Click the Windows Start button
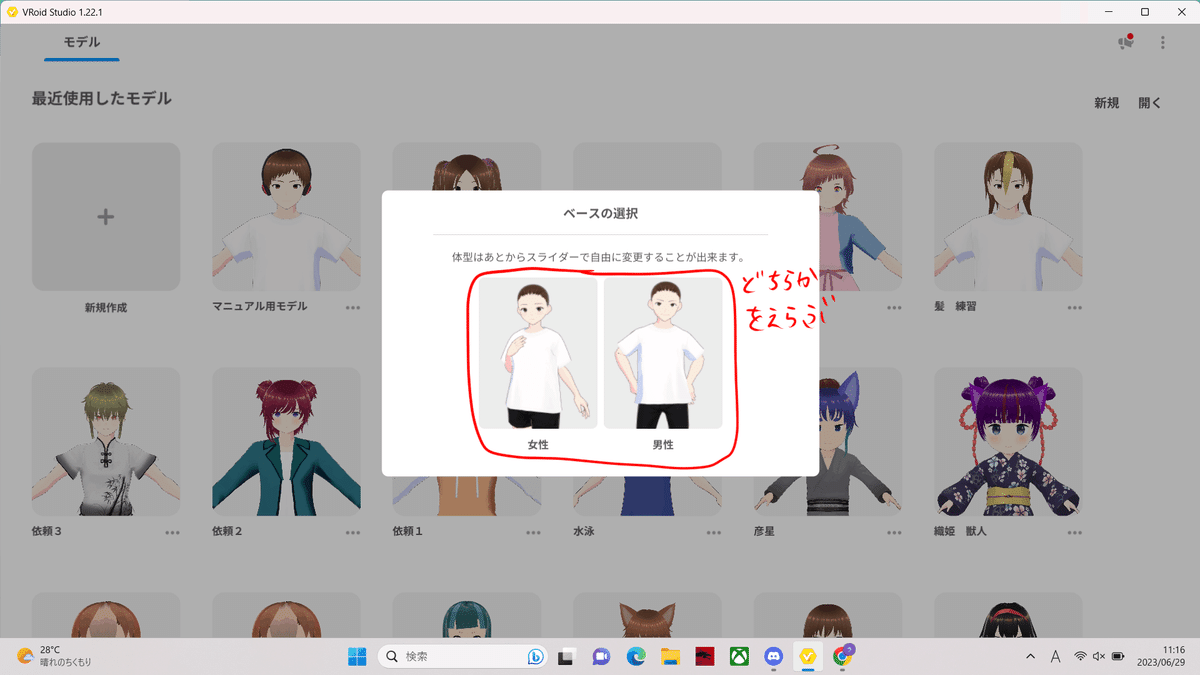 pos(355,656)
